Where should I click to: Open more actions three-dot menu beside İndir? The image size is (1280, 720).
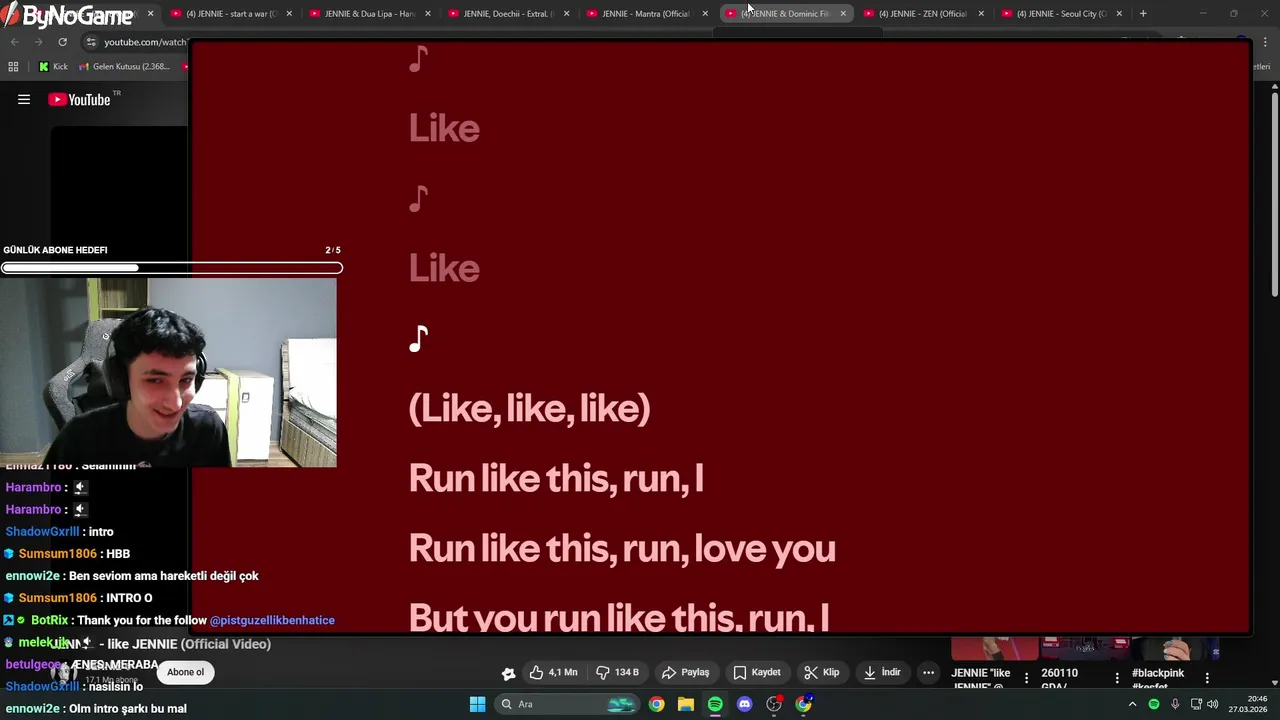(x=928, y=673)
